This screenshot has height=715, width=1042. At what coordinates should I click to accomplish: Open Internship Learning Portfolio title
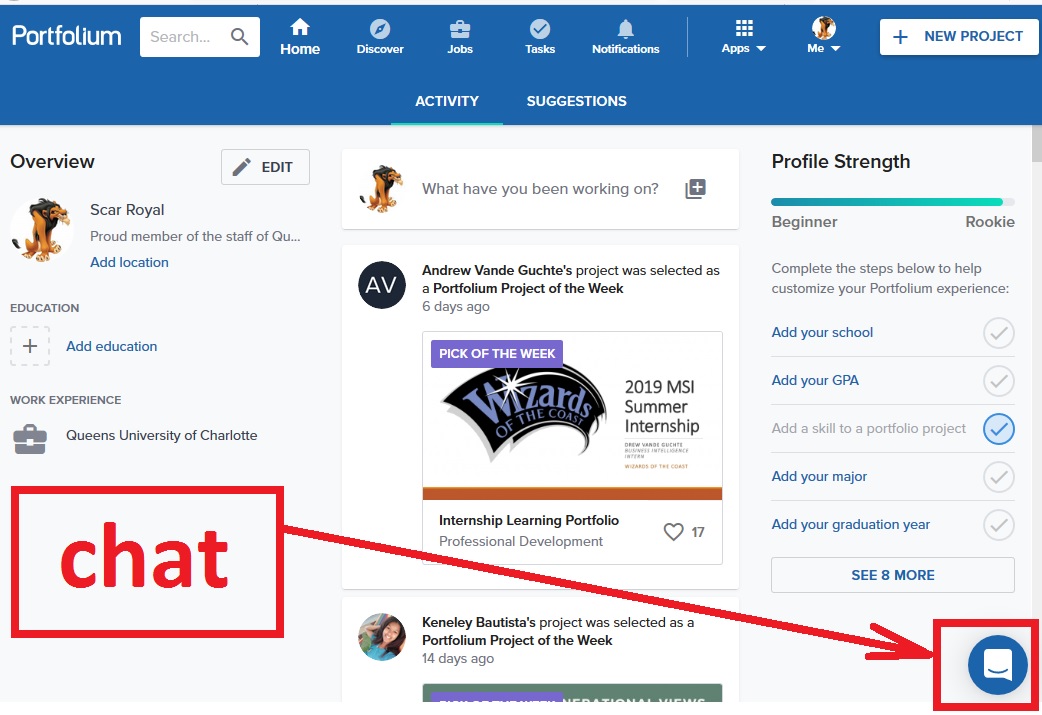[x=529, y=520]
